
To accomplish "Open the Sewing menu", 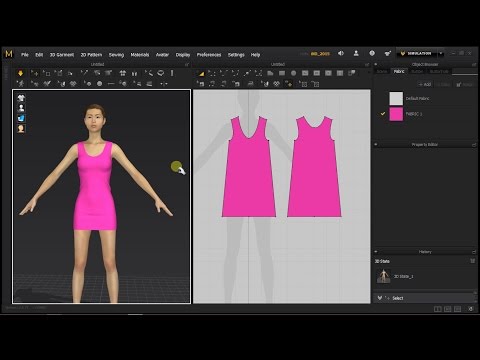I will click(116, 55).
